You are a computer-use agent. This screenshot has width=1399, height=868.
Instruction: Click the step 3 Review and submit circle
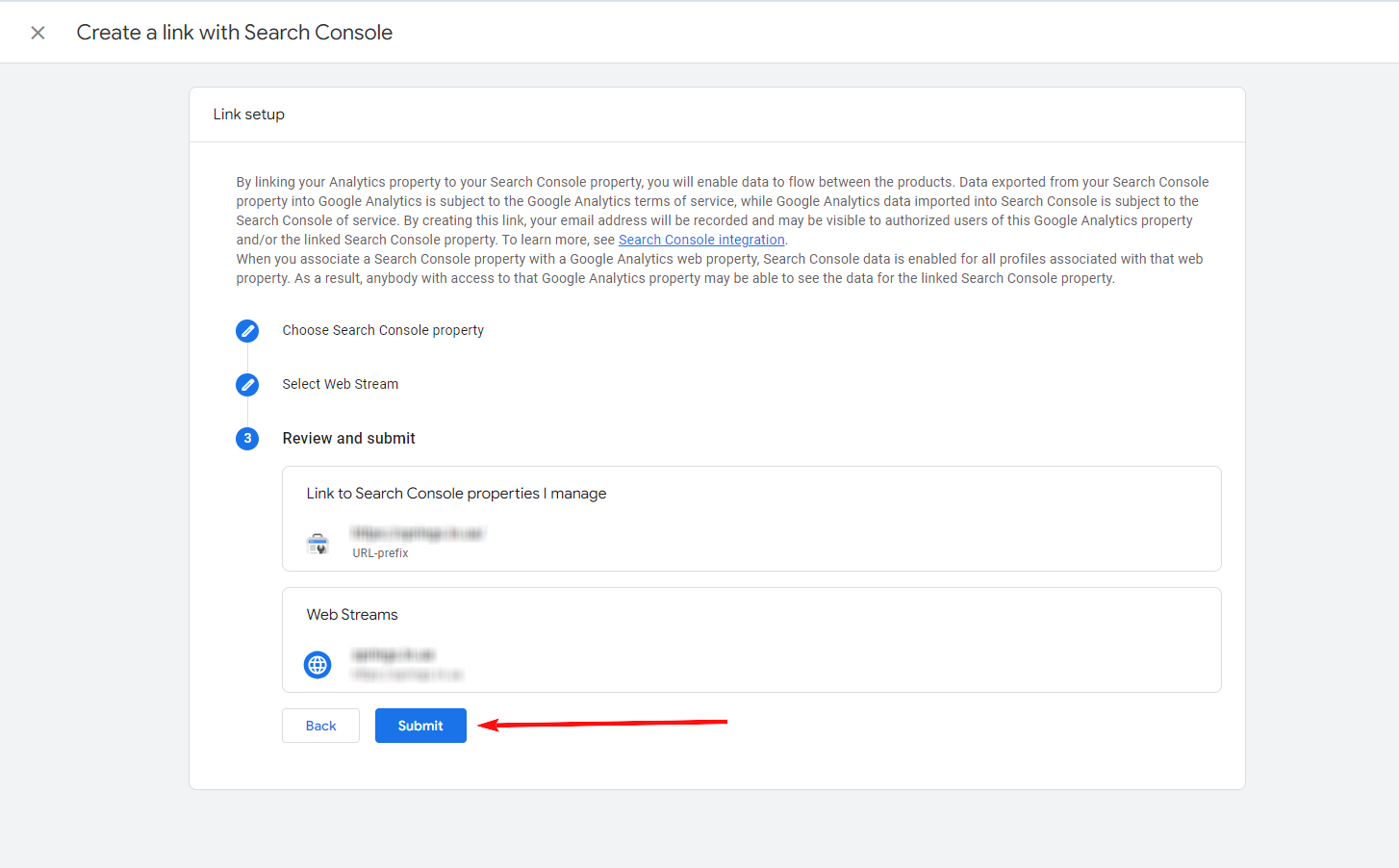(247, 439)
